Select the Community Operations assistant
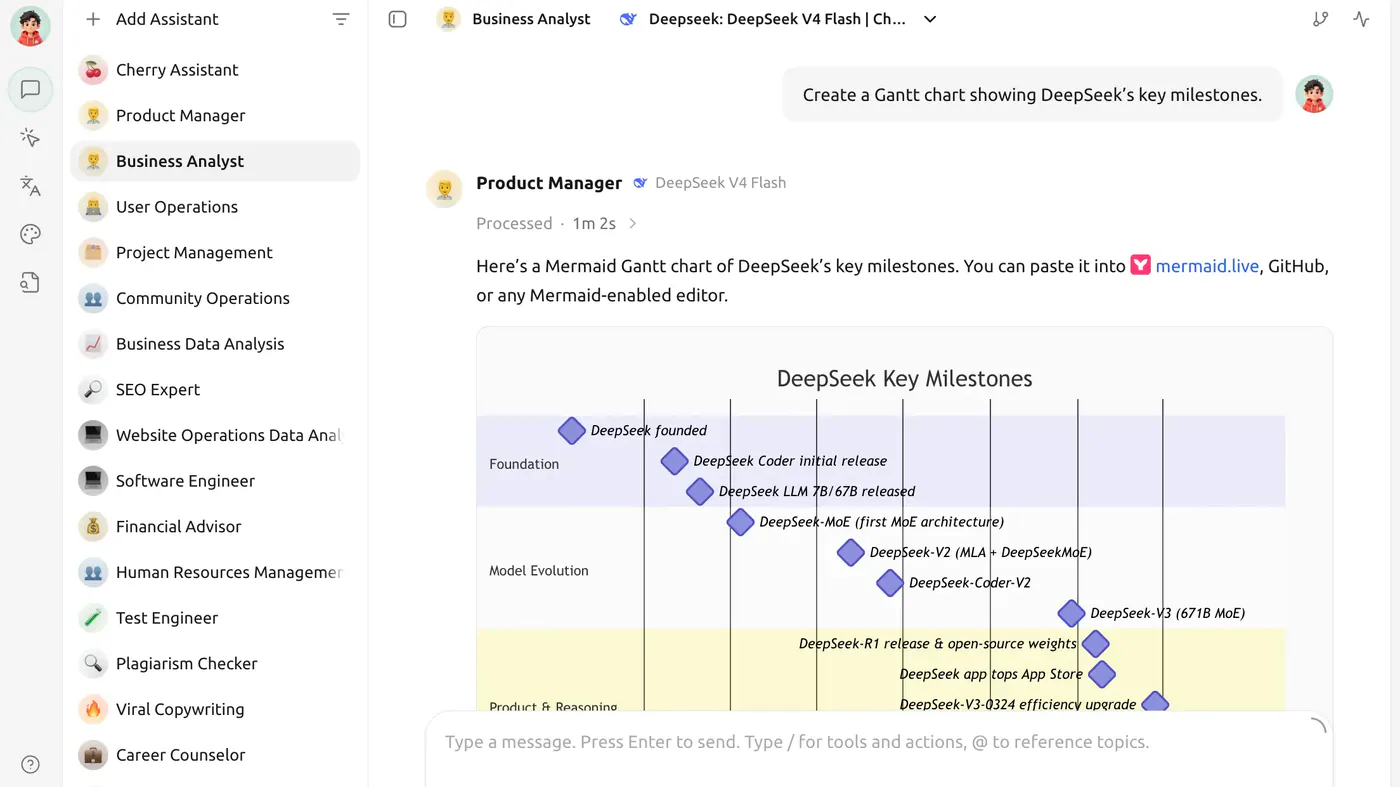 click(x=215, y=298)
